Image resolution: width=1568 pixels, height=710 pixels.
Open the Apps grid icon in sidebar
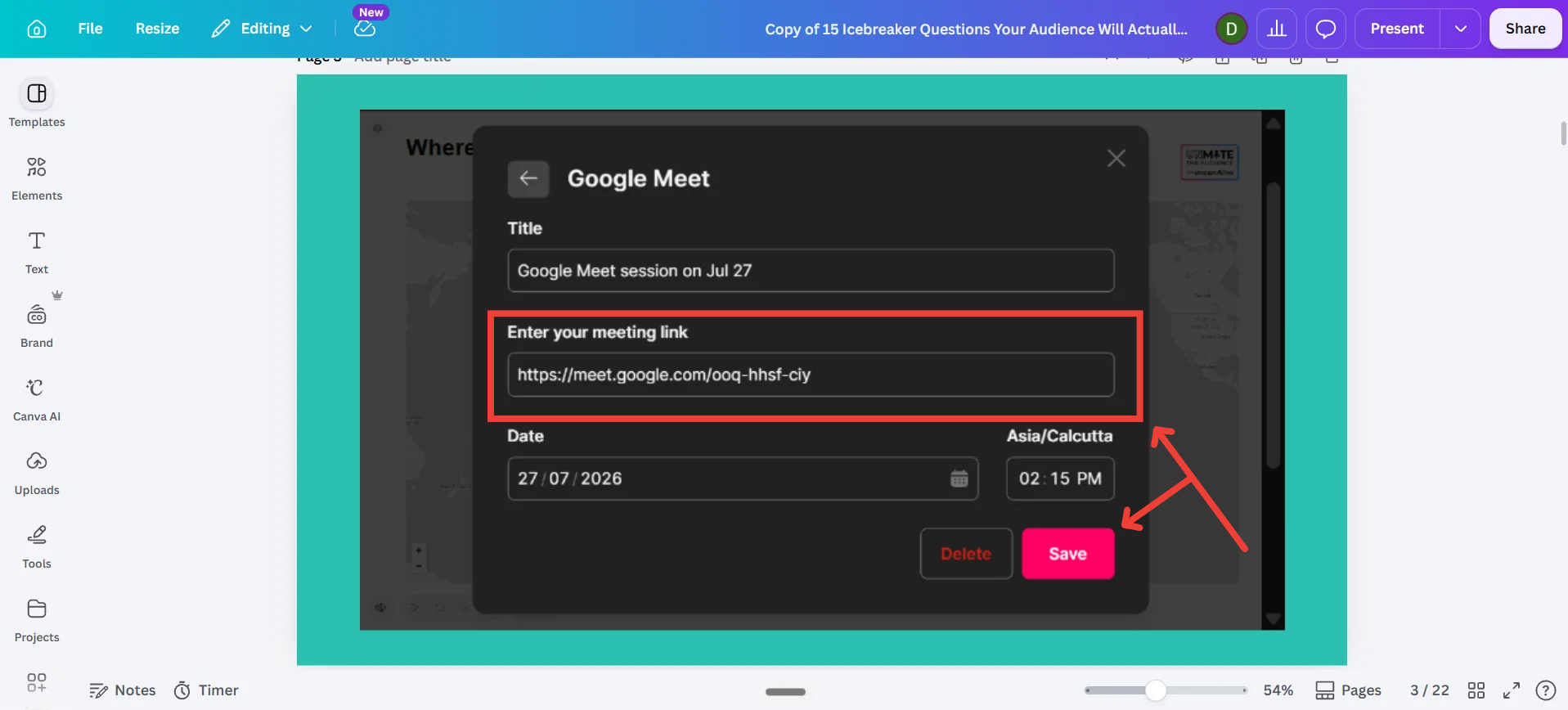coord(37,683)
